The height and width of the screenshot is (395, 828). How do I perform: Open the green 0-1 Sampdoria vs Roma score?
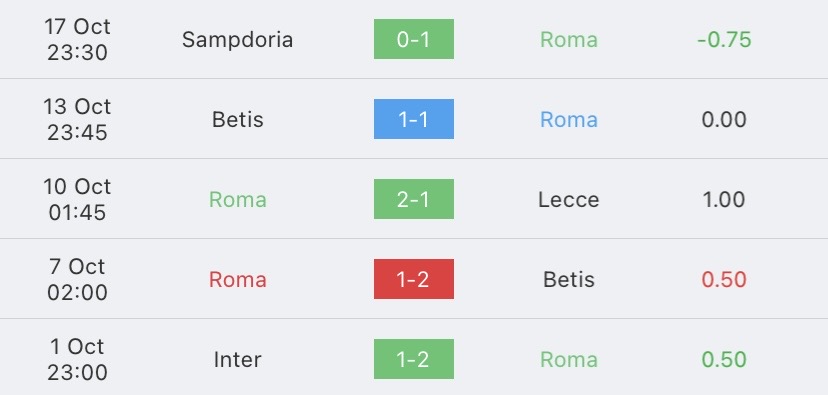pyautogui.click(x=413, y=39)
